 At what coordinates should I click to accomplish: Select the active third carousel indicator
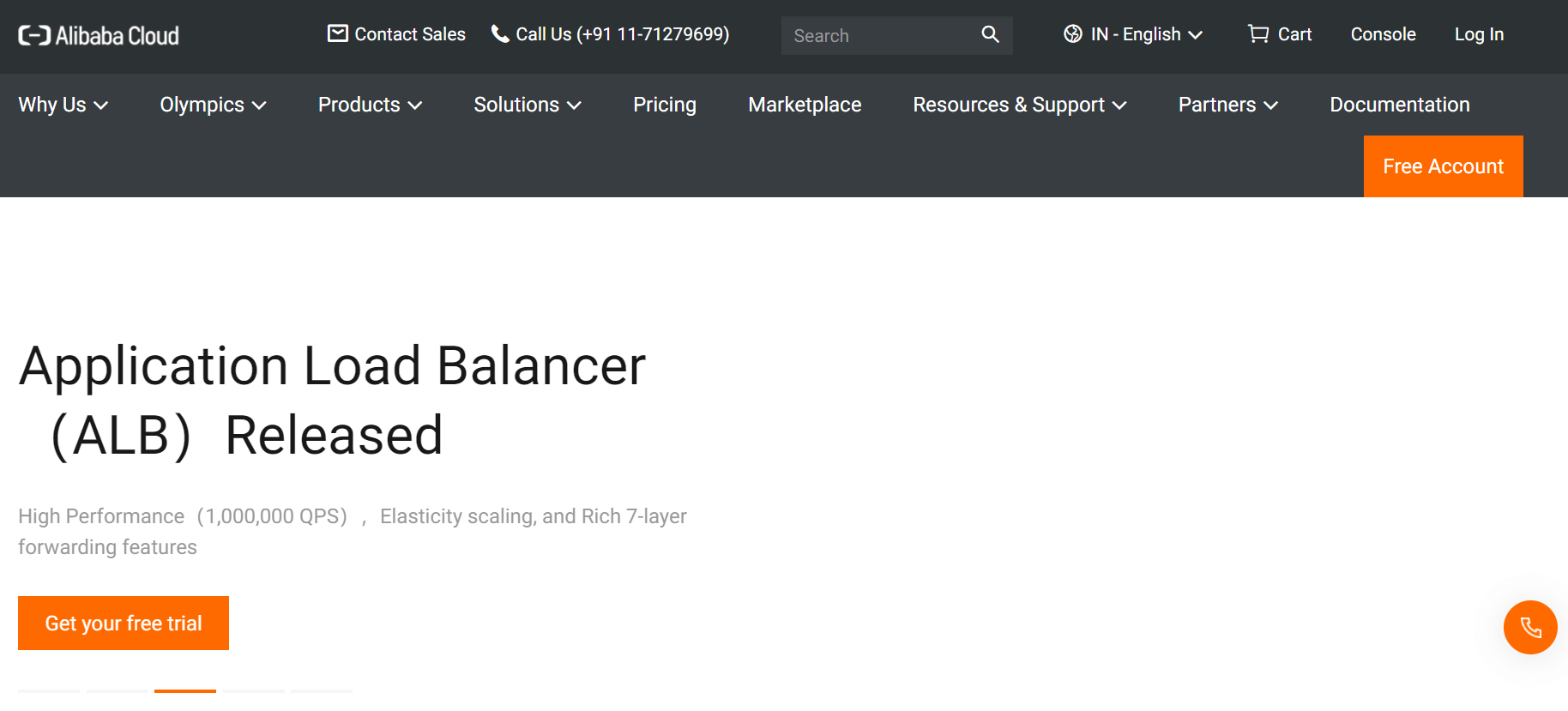(185, 690)
